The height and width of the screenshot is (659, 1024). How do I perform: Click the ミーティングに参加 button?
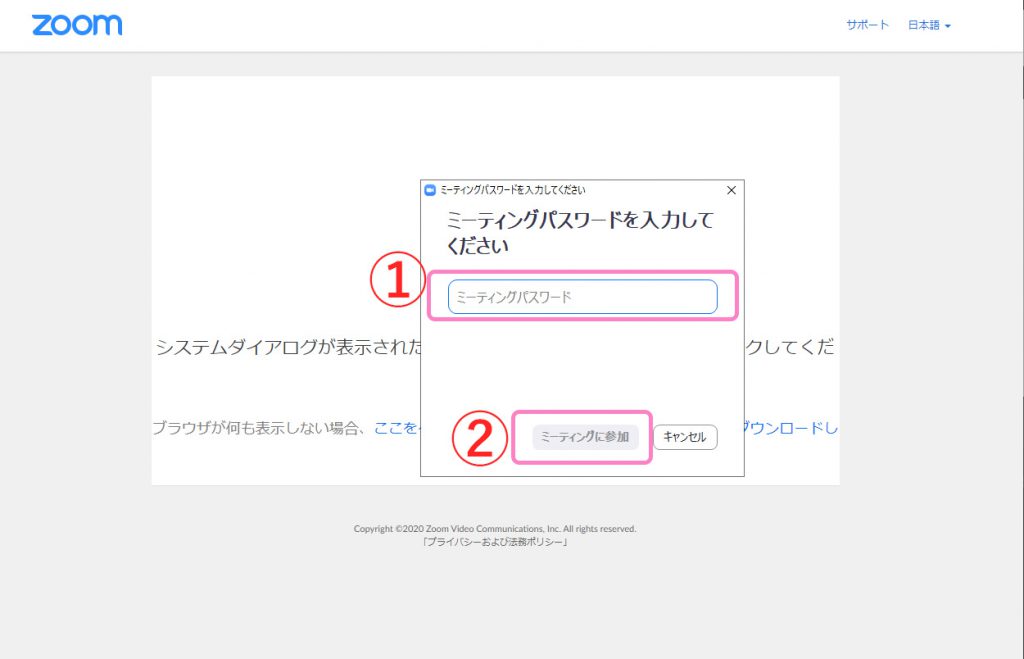tap(585, 437)
